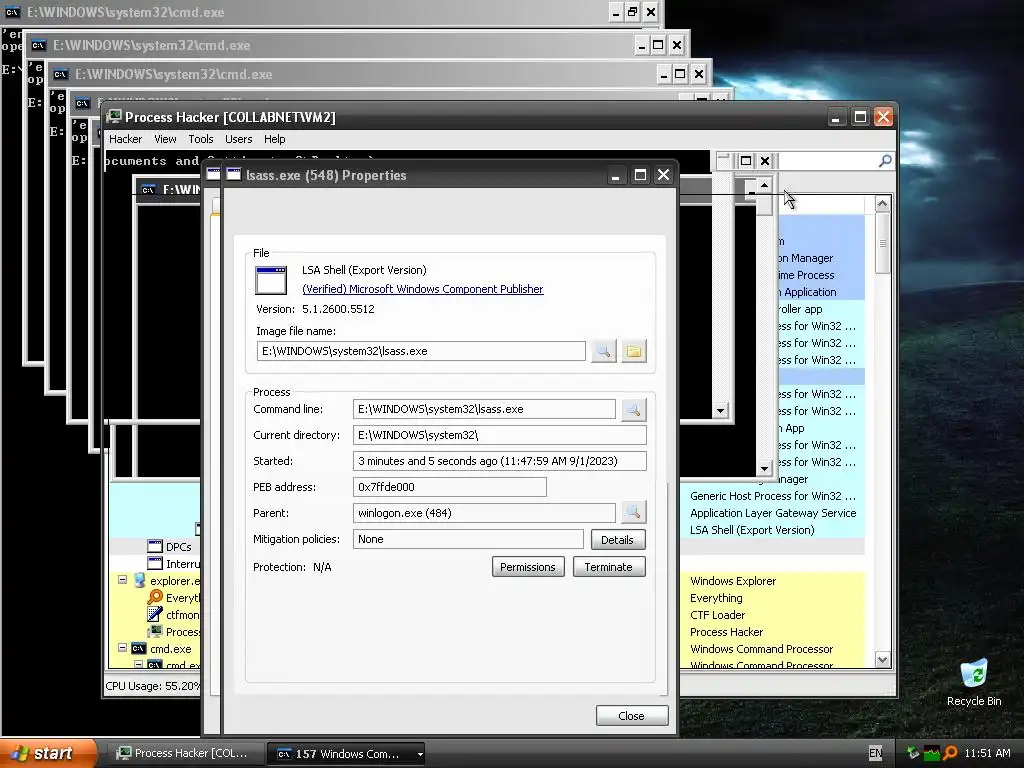This screenshot has height=768, width=1024.
Task: Click in the Current directory field
Action: pos(500,435)
